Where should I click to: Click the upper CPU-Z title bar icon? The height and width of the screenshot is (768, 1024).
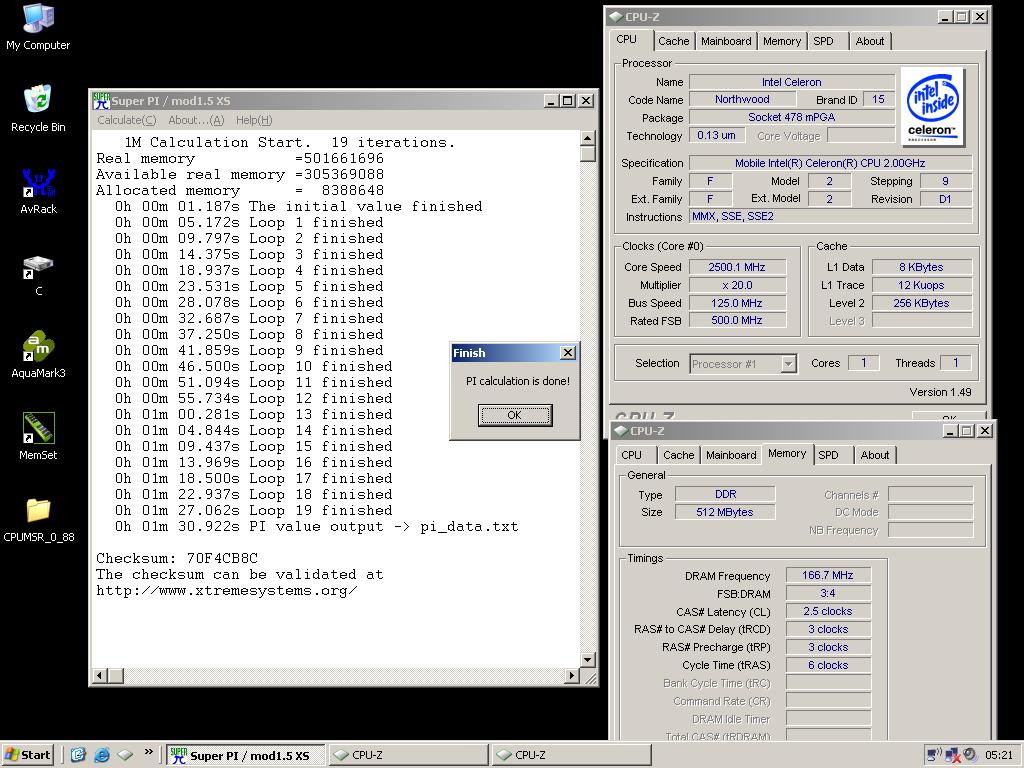616,17
